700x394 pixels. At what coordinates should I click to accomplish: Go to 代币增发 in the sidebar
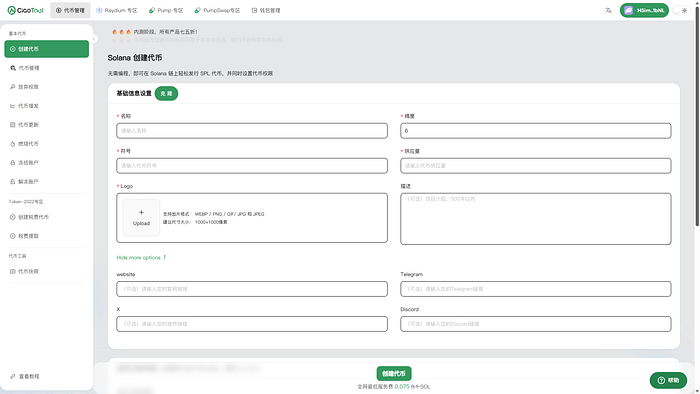(x=46, y=106)
